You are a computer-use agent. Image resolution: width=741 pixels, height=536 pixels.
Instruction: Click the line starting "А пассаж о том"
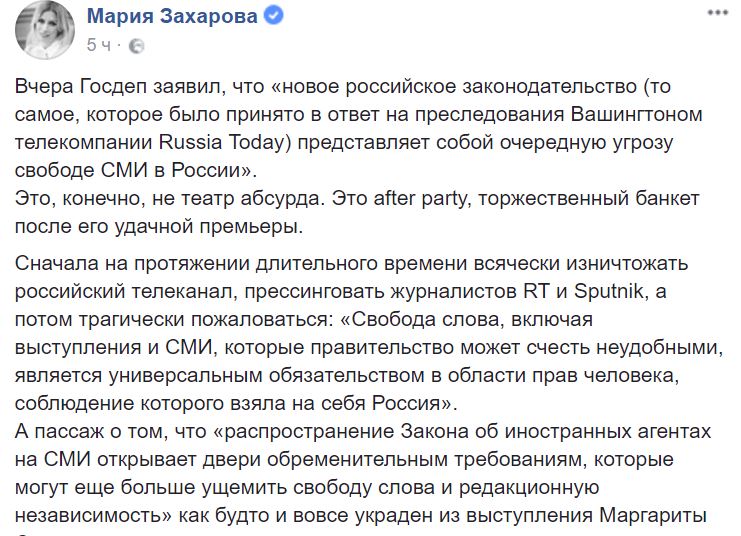click(x=362, y=432)
